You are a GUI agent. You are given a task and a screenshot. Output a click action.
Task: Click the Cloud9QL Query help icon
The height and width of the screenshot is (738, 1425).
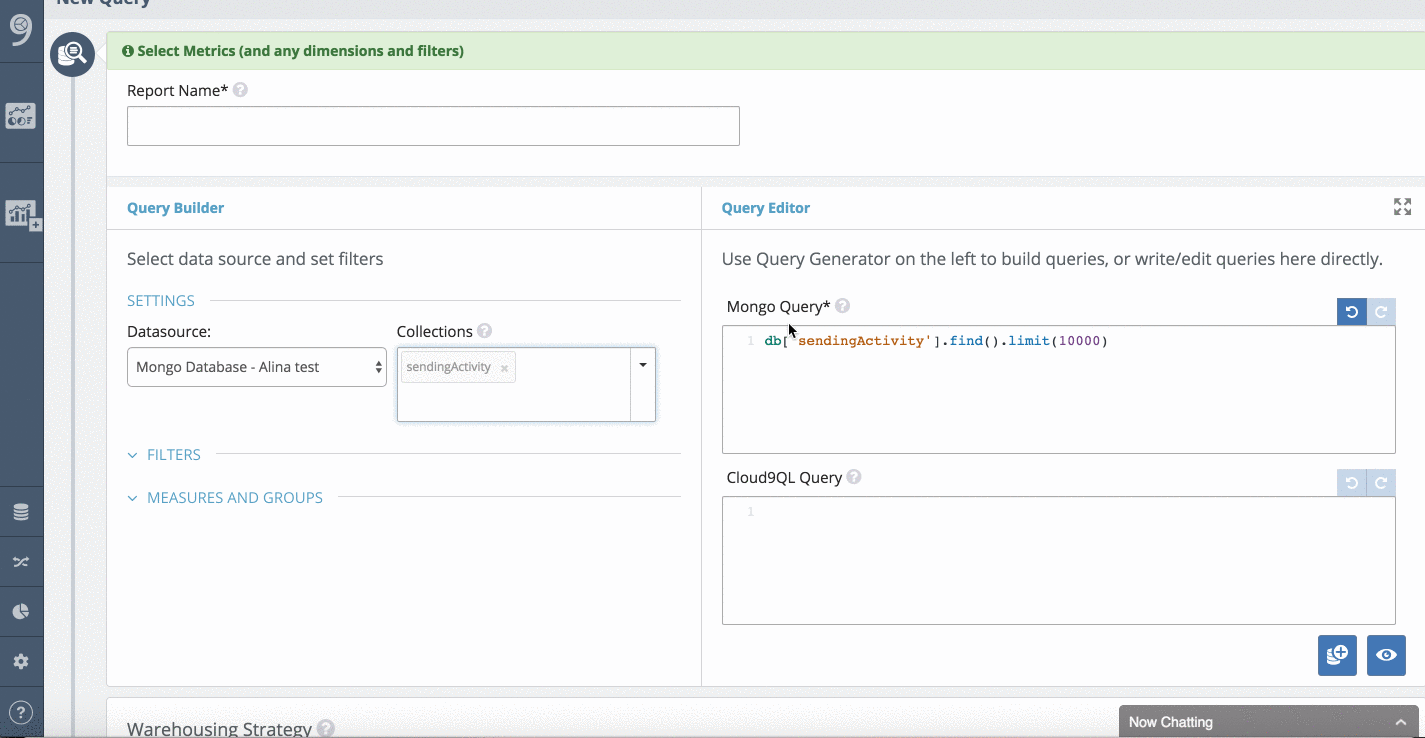tap(854, 477)
